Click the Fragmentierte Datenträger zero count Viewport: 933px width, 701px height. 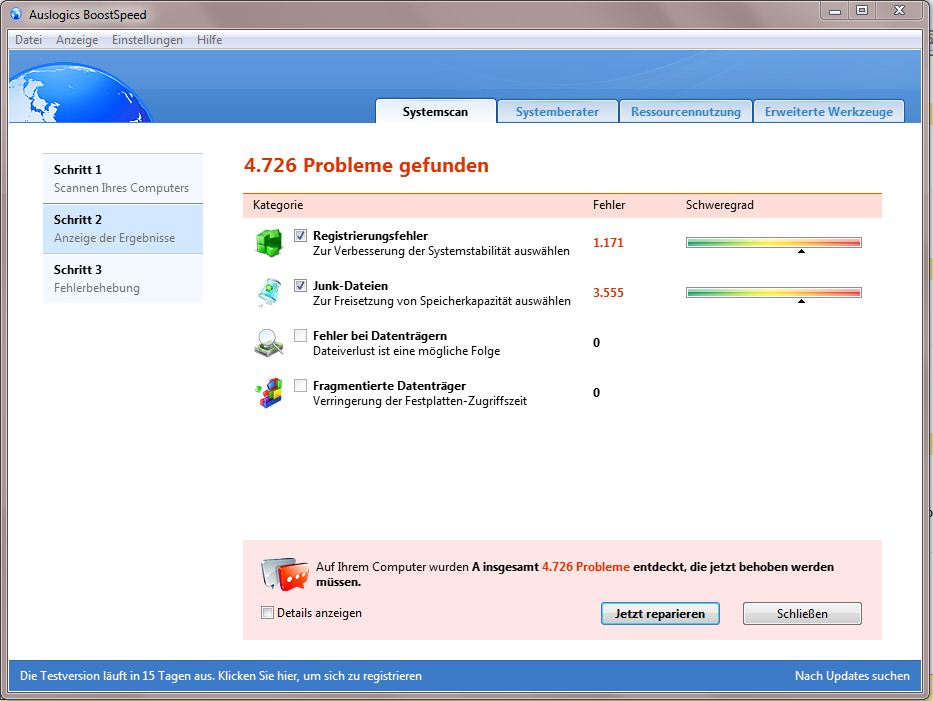[x=596, y=393]
